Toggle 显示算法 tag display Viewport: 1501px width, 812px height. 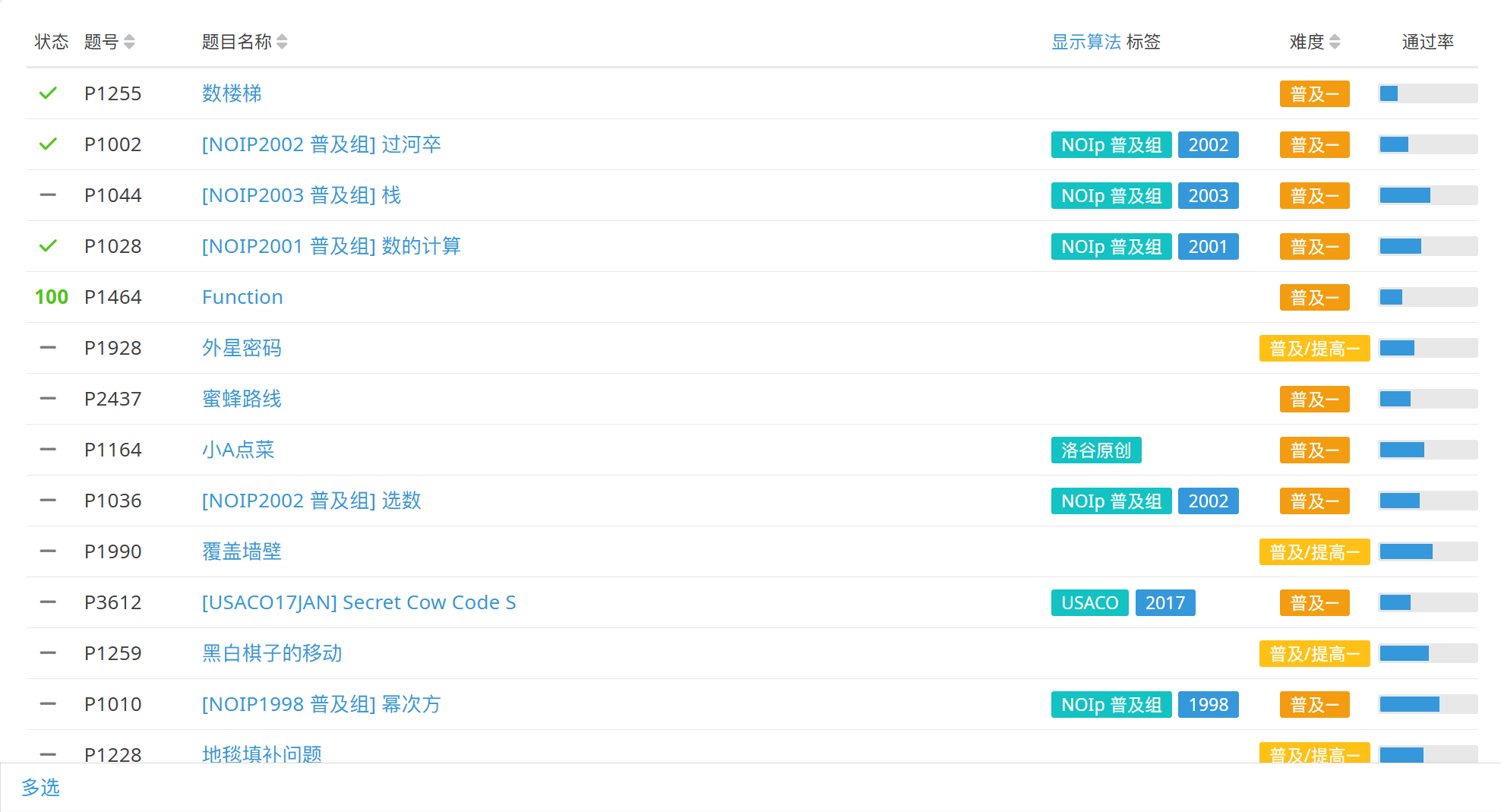pyautogui.click(x=1085, y=42)
